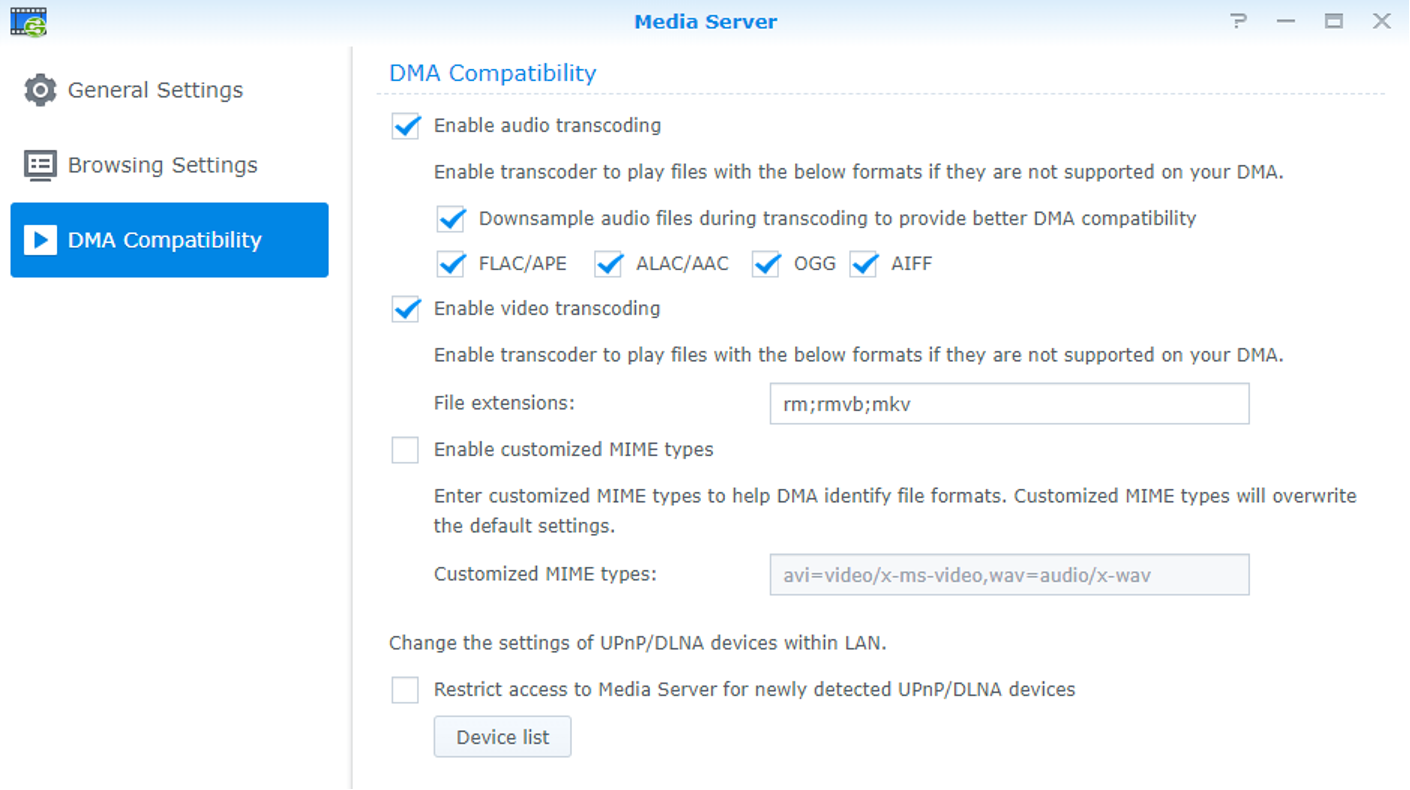This screenshot has height=790, width=1410.
Task: Uncheck the ALAC/AAC format checkbox
Action: click(608, 264)
